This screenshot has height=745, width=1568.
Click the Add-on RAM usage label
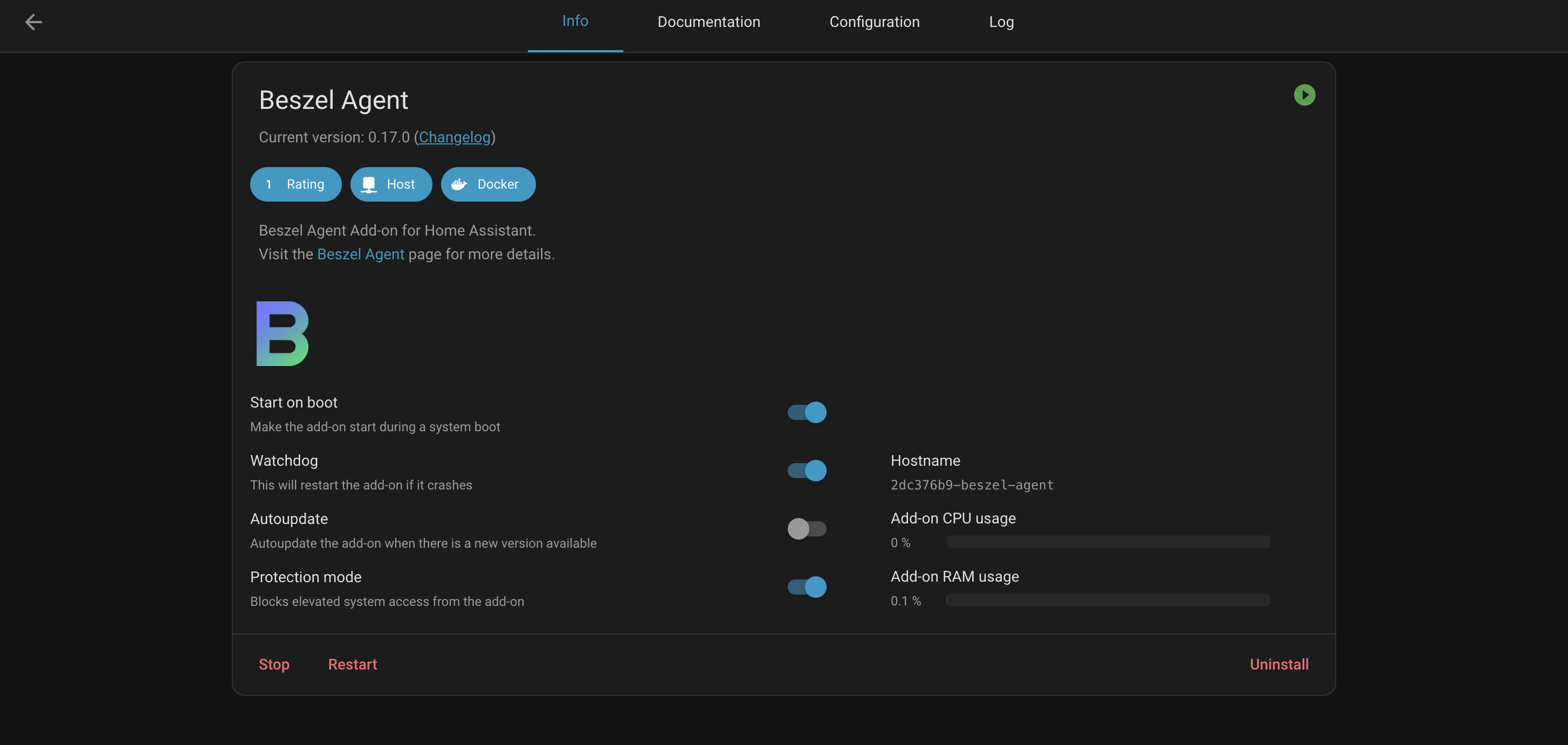point(954,577)
